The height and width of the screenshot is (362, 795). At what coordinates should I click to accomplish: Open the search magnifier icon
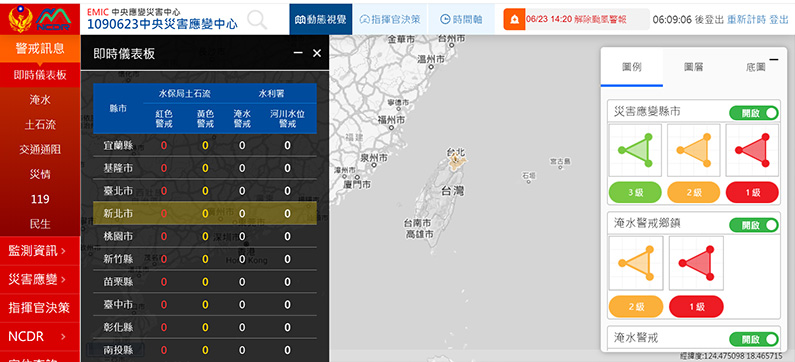pos(257,20)
